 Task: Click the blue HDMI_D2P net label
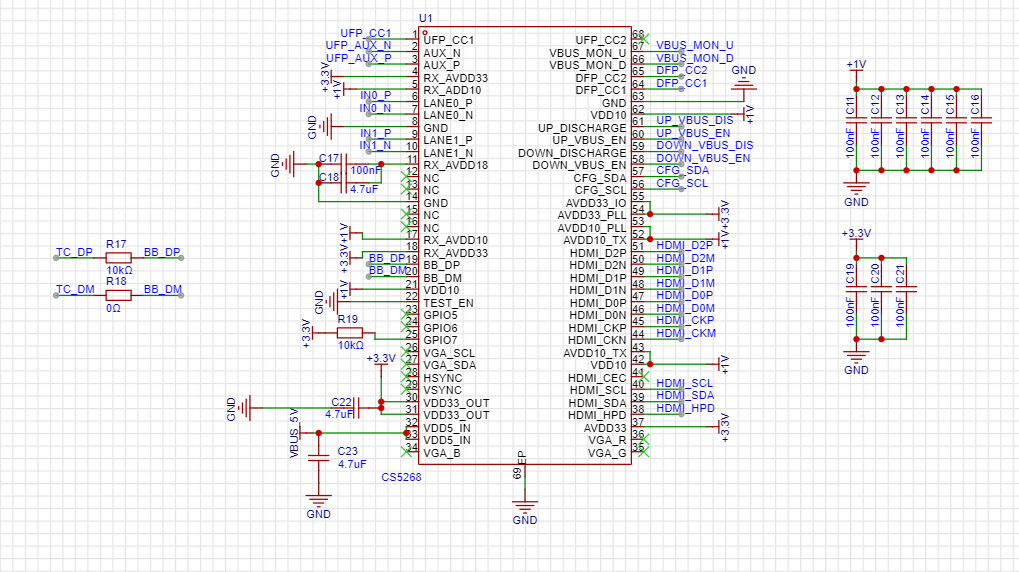pos(684,245)
